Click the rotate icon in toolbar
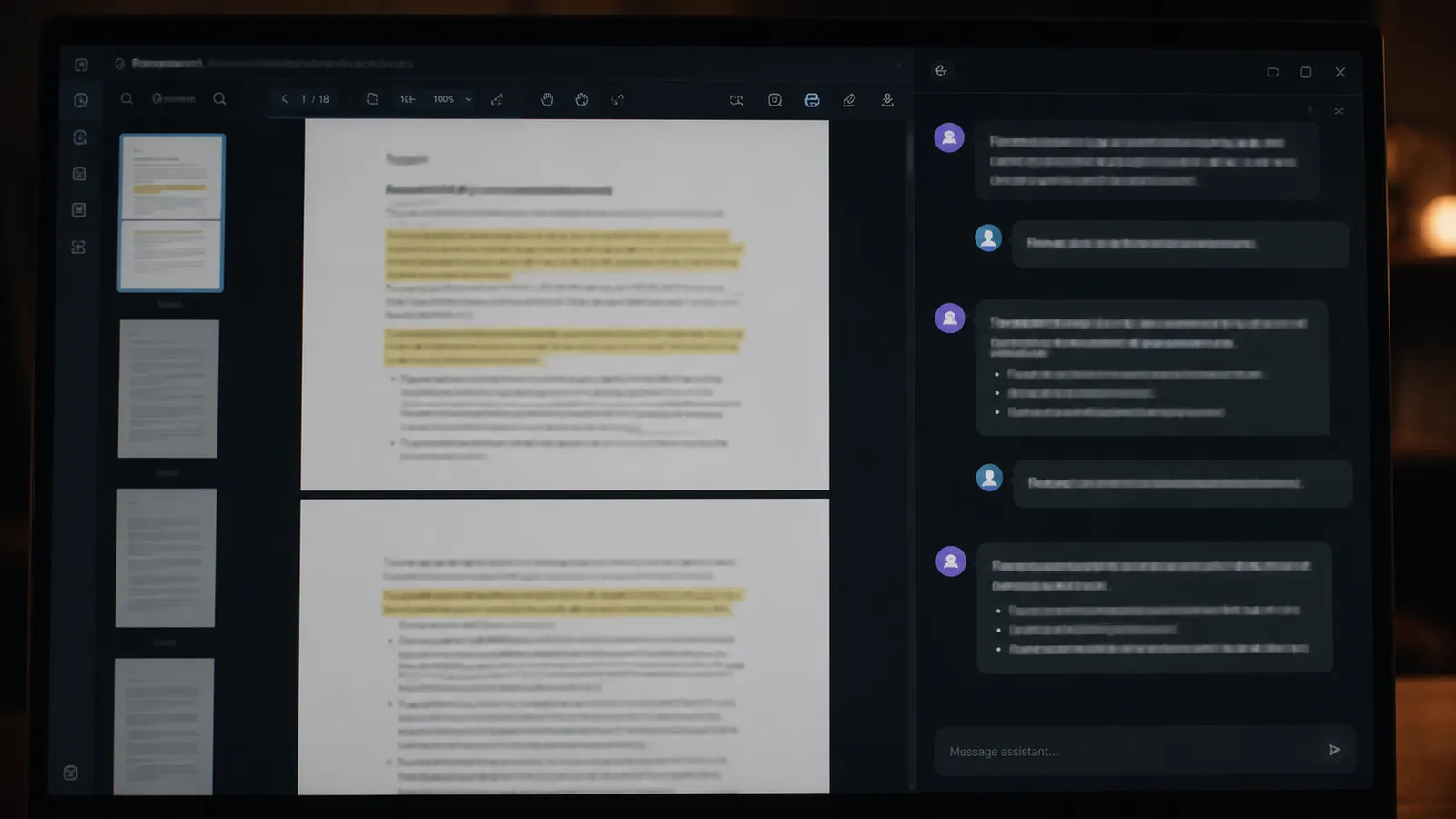Image resolution: width=1456 pixels, height=819 pixels. click(x=618, y=99)
